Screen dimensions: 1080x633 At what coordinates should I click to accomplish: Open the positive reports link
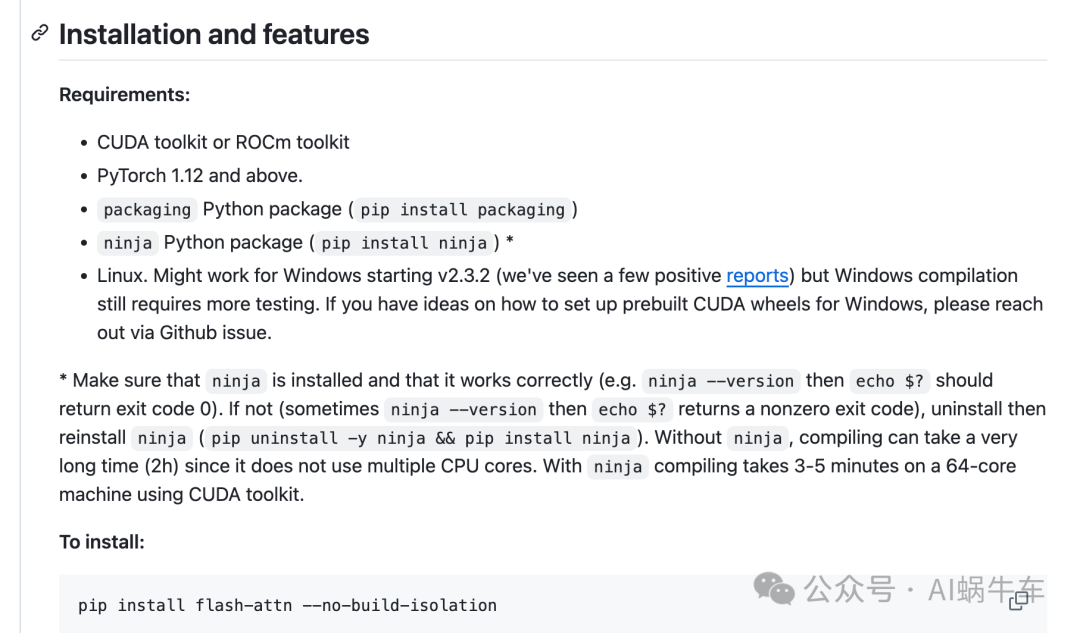click(757, 276)
